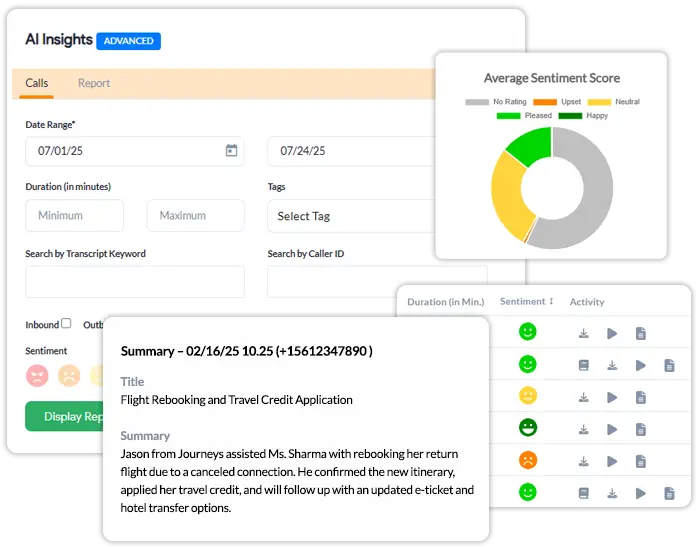Image resolution: width=700 pixels, height=547 pixels.
Task: Open the 07/01/25 start date field
Action: pyautogui.click(x=135, y=151)
